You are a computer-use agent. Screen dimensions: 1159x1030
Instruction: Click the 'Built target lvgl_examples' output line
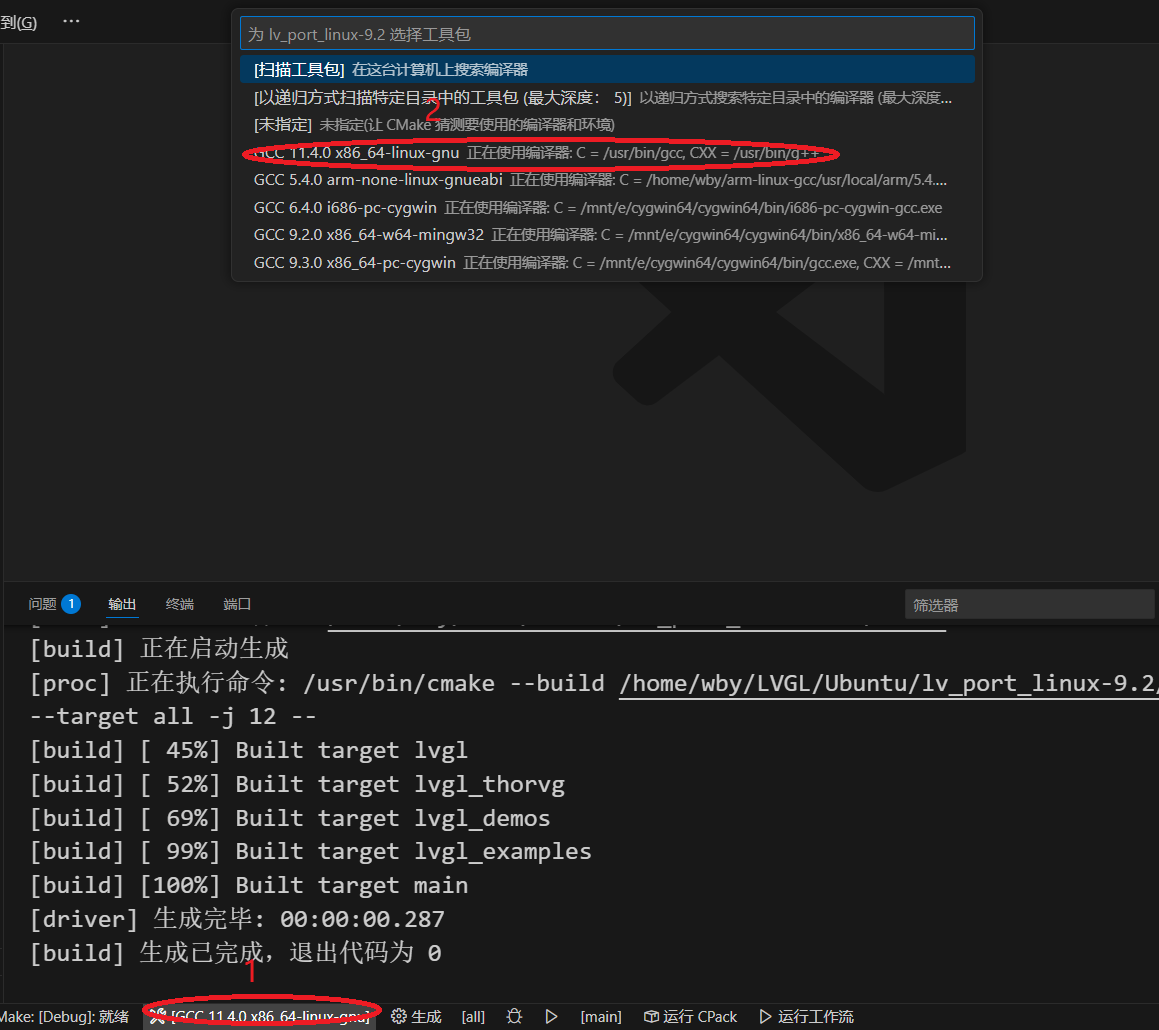pyautogui.click(x=310, y=851)
